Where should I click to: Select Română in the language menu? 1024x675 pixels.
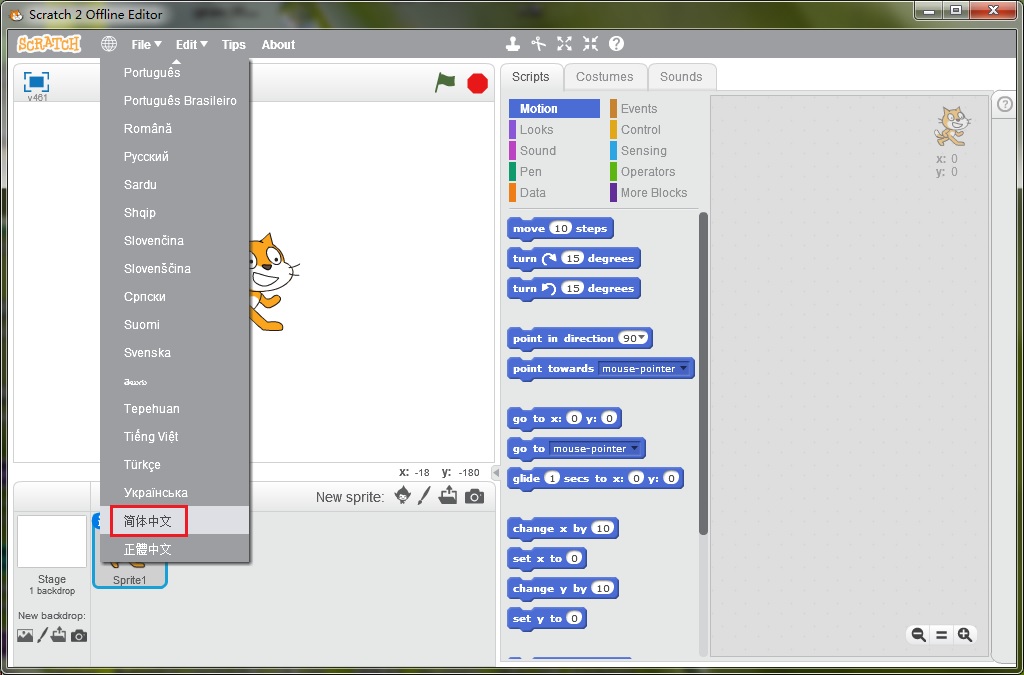coord(175,129)
